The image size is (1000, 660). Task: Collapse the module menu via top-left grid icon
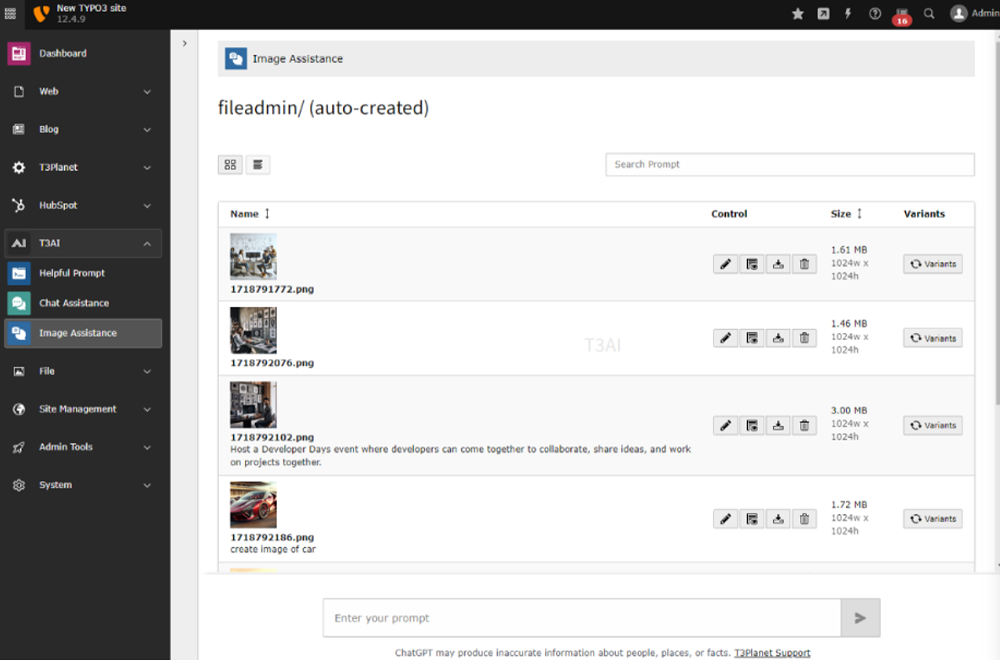[10, 13]
